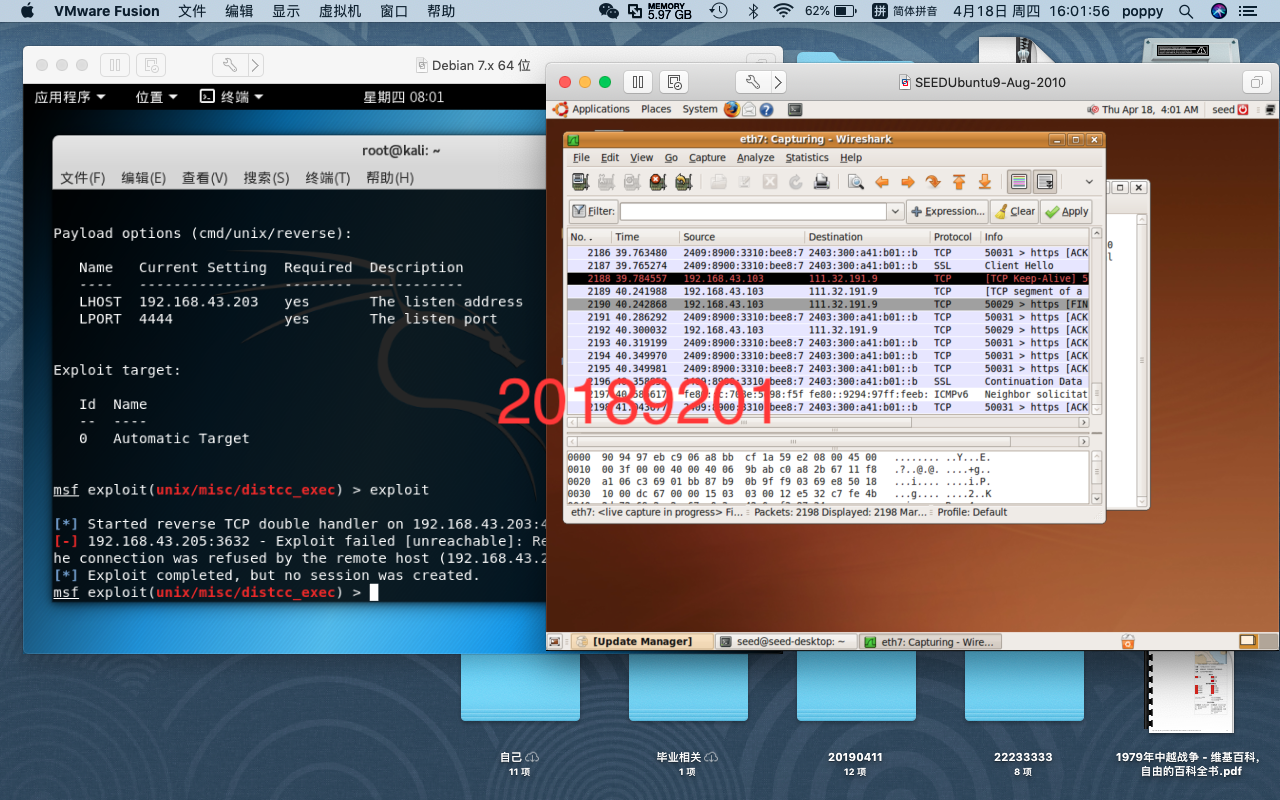
Task: Expand Kali 应用程序 applications menu
Action: pyautogui.click(x=70, y=97)
